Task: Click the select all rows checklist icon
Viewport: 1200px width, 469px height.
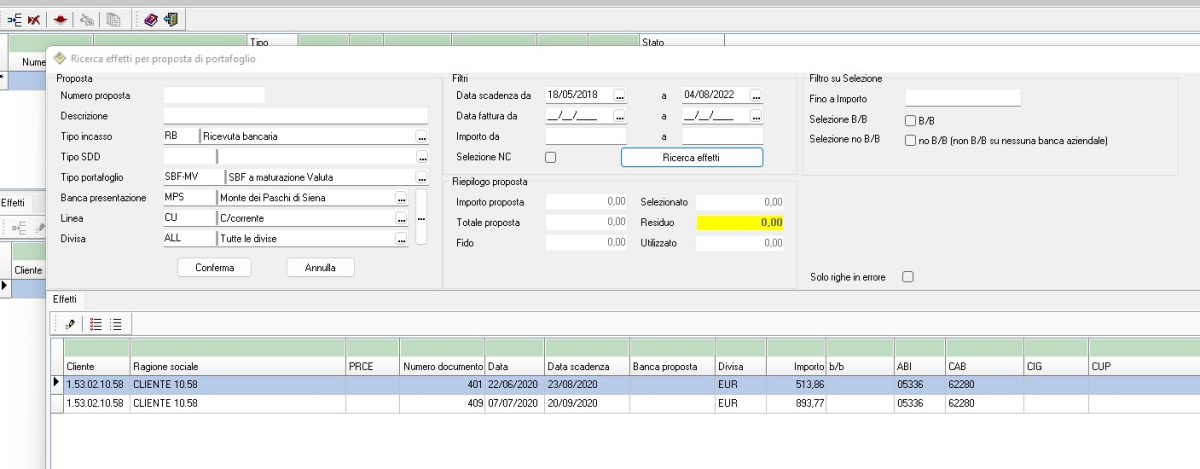Action: click(96, 324)
